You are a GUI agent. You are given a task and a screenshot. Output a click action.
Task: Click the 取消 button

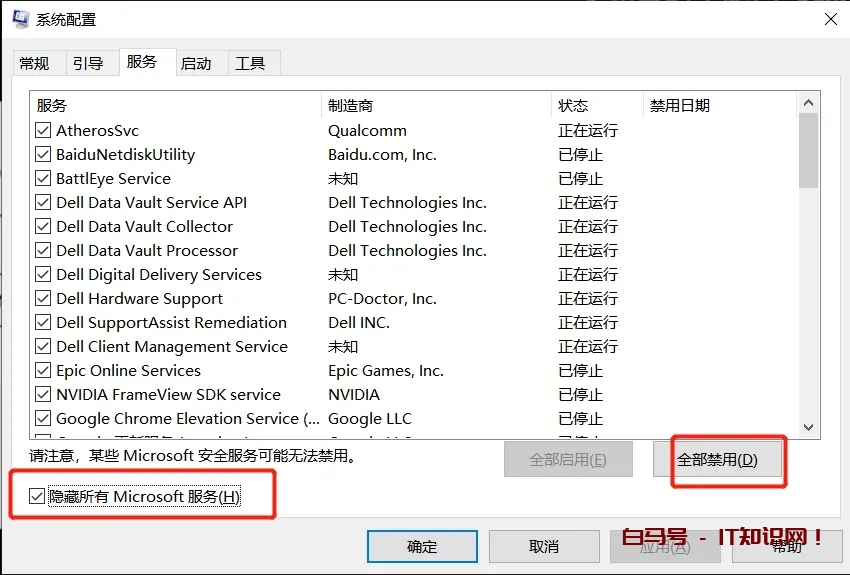point(544,546)
